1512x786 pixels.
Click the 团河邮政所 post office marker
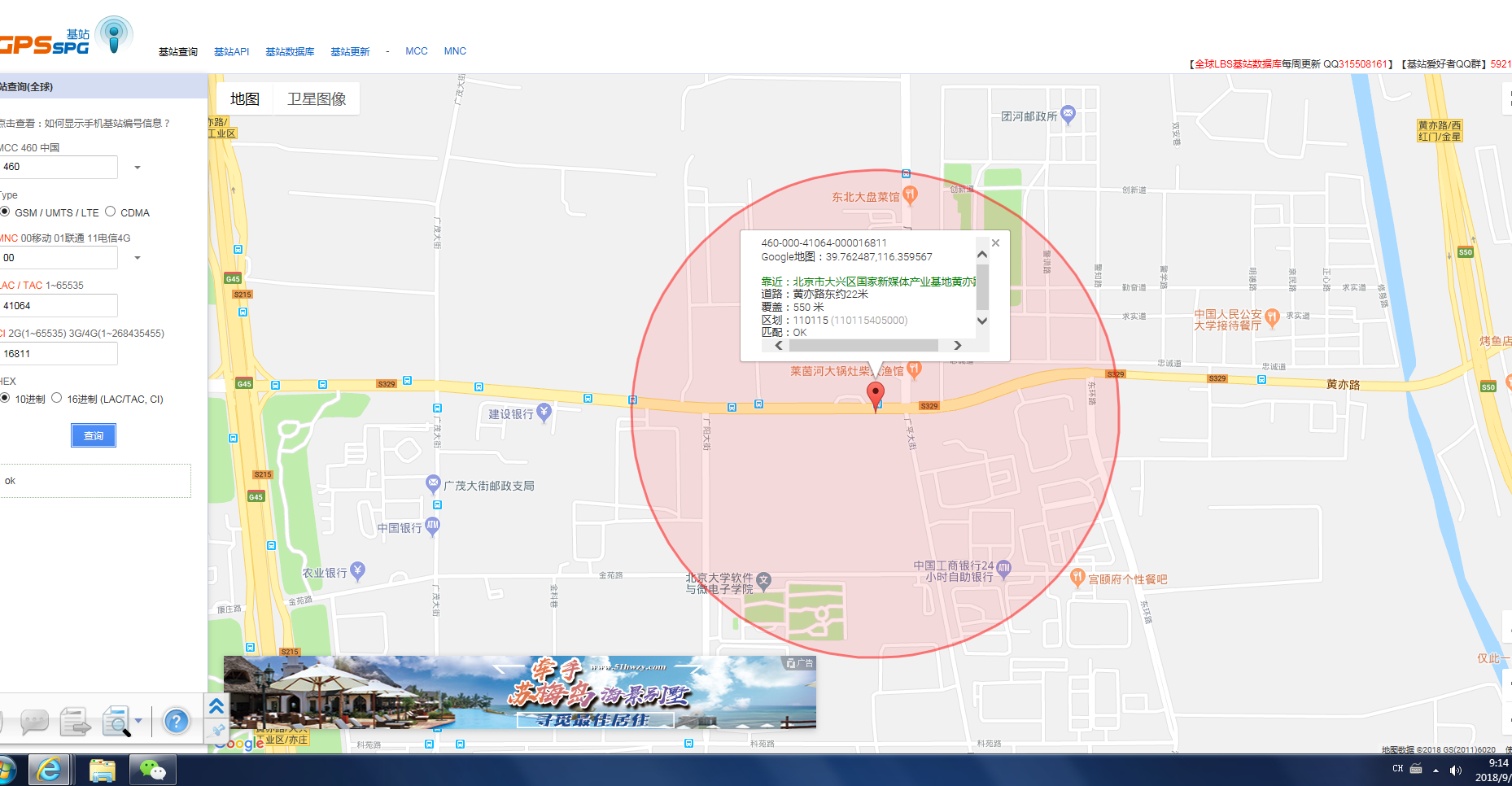pos(1068,115)
